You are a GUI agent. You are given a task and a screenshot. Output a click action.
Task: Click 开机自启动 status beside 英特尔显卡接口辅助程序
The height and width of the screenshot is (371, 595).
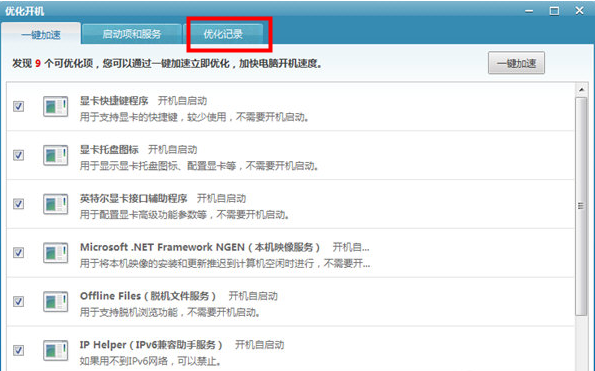[x=221, y=198]
